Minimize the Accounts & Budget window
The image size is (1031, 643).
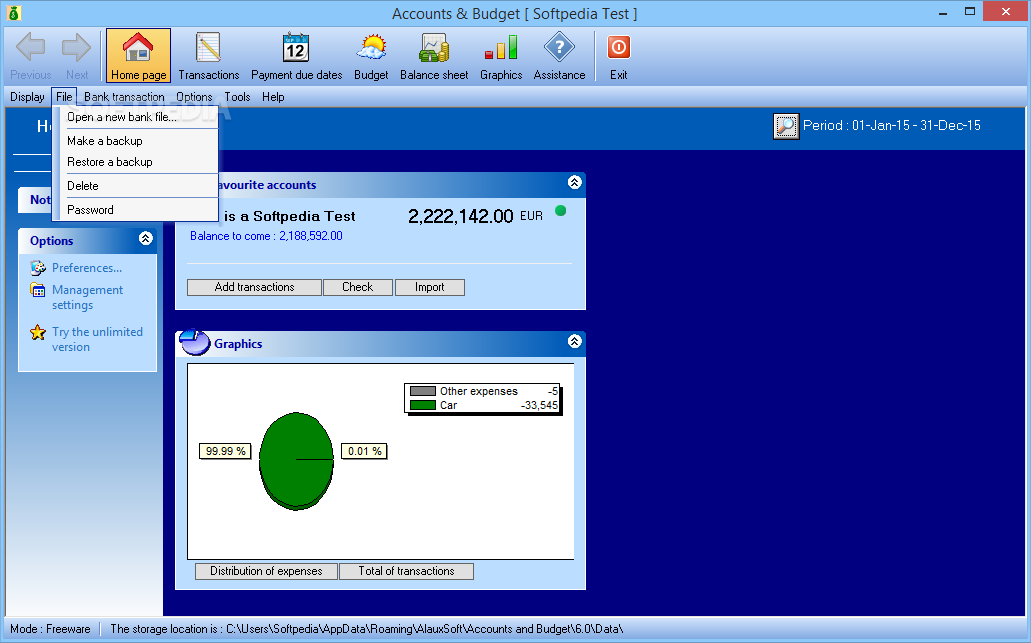[943, 12]
